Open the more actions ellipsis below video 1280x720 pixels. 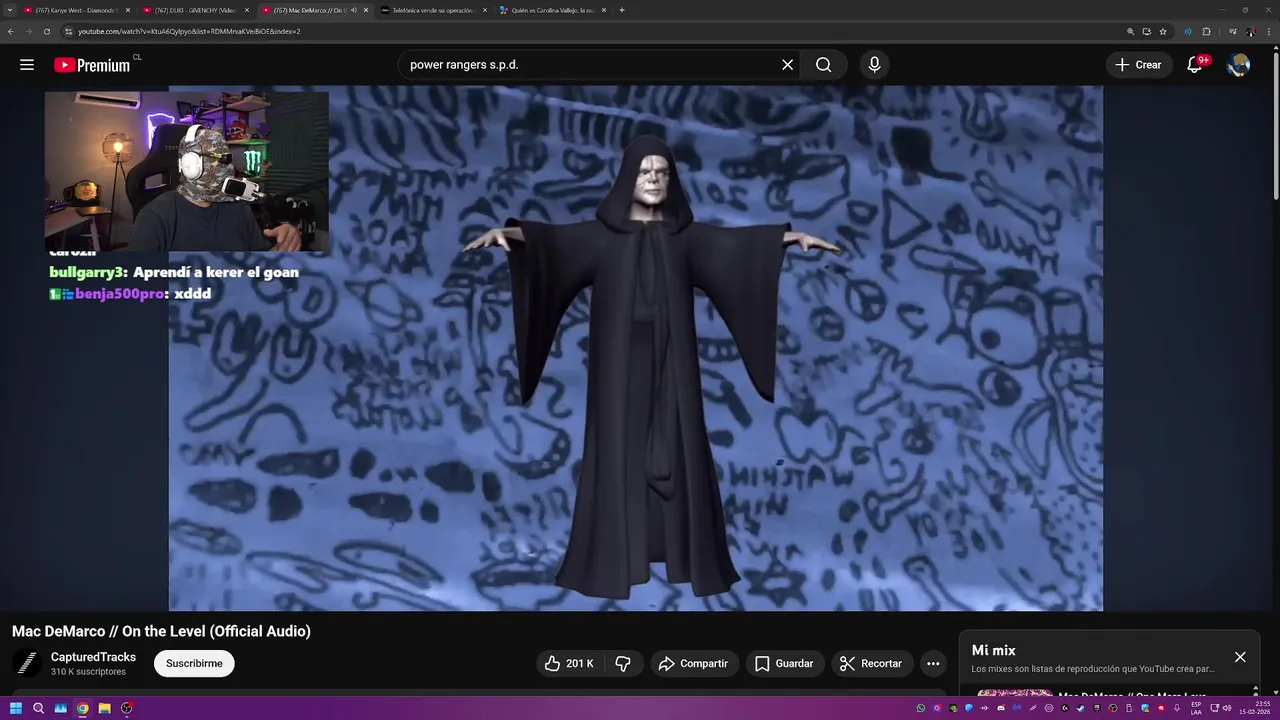933,664
